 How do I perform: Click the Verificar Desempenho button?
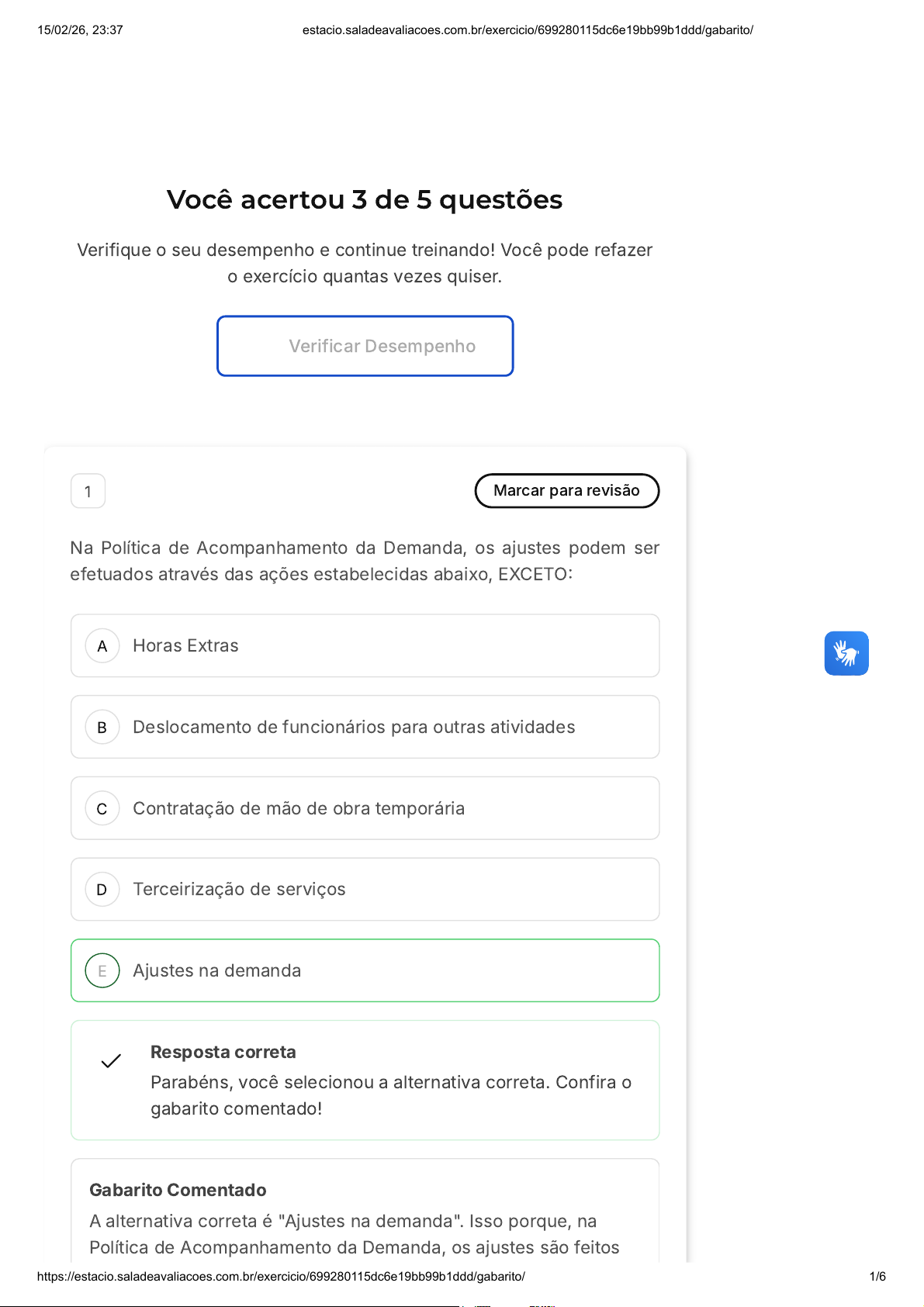[365, 346]
